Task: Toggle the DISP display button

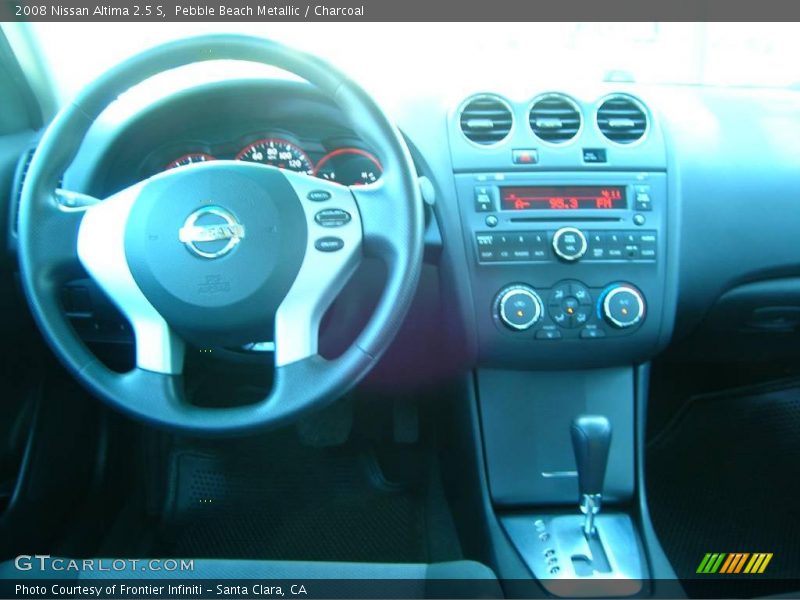Action: coord(488,252)
